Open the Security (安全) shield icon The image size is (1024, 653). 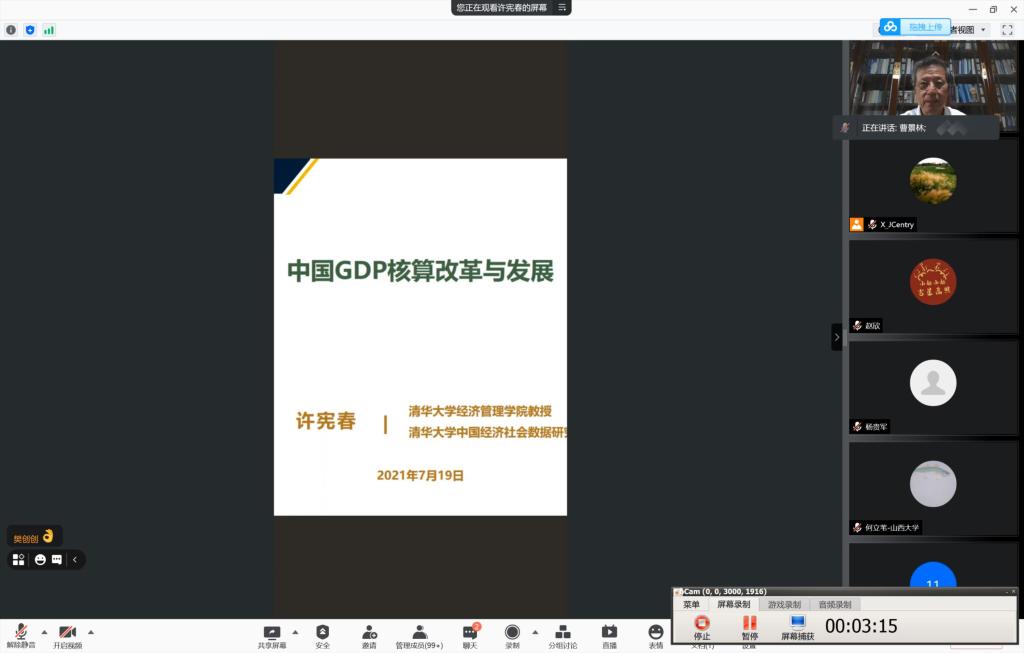coord(323,635)
